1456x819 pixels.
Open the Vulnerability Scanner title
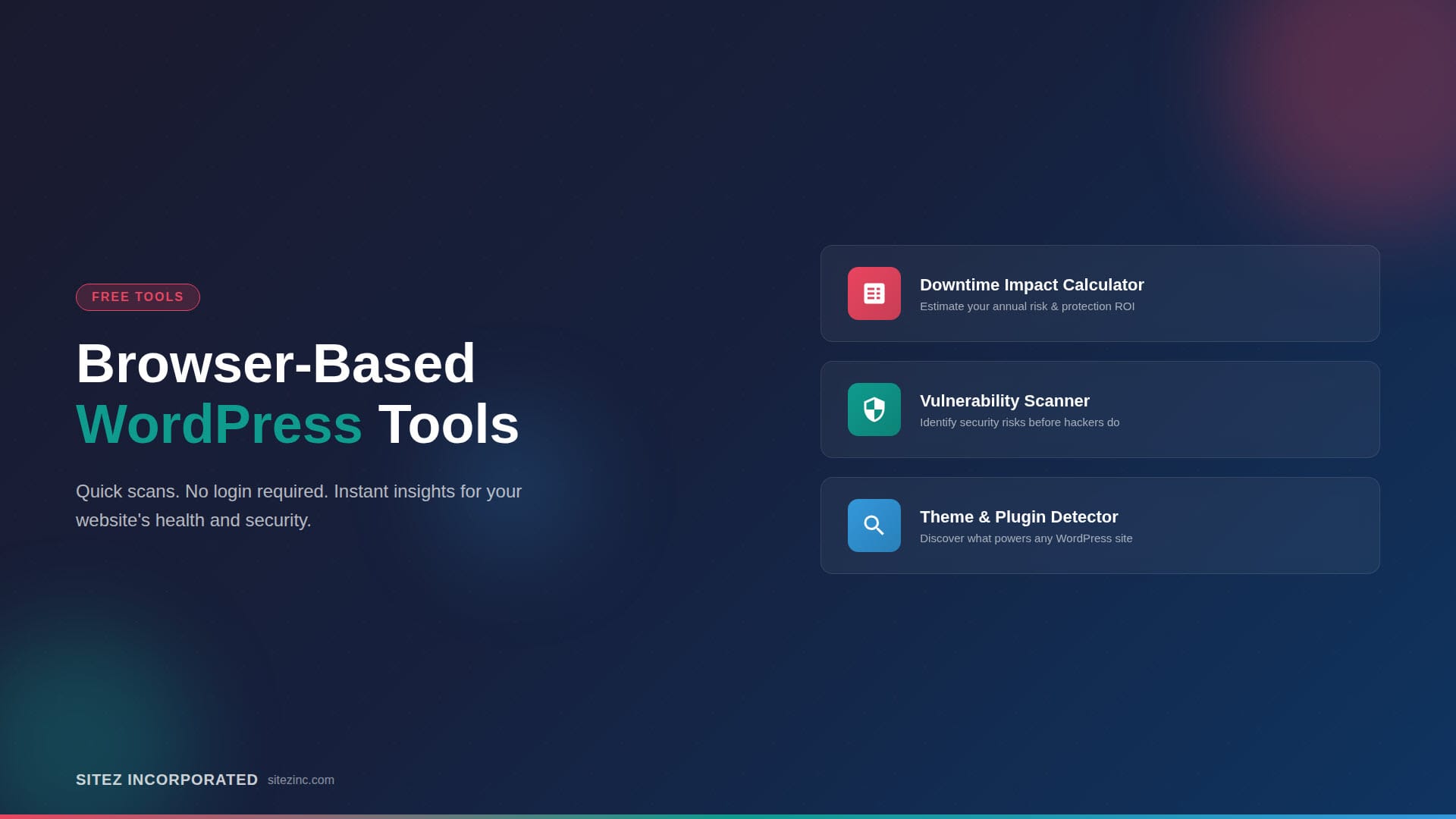tap(1004, 401)
